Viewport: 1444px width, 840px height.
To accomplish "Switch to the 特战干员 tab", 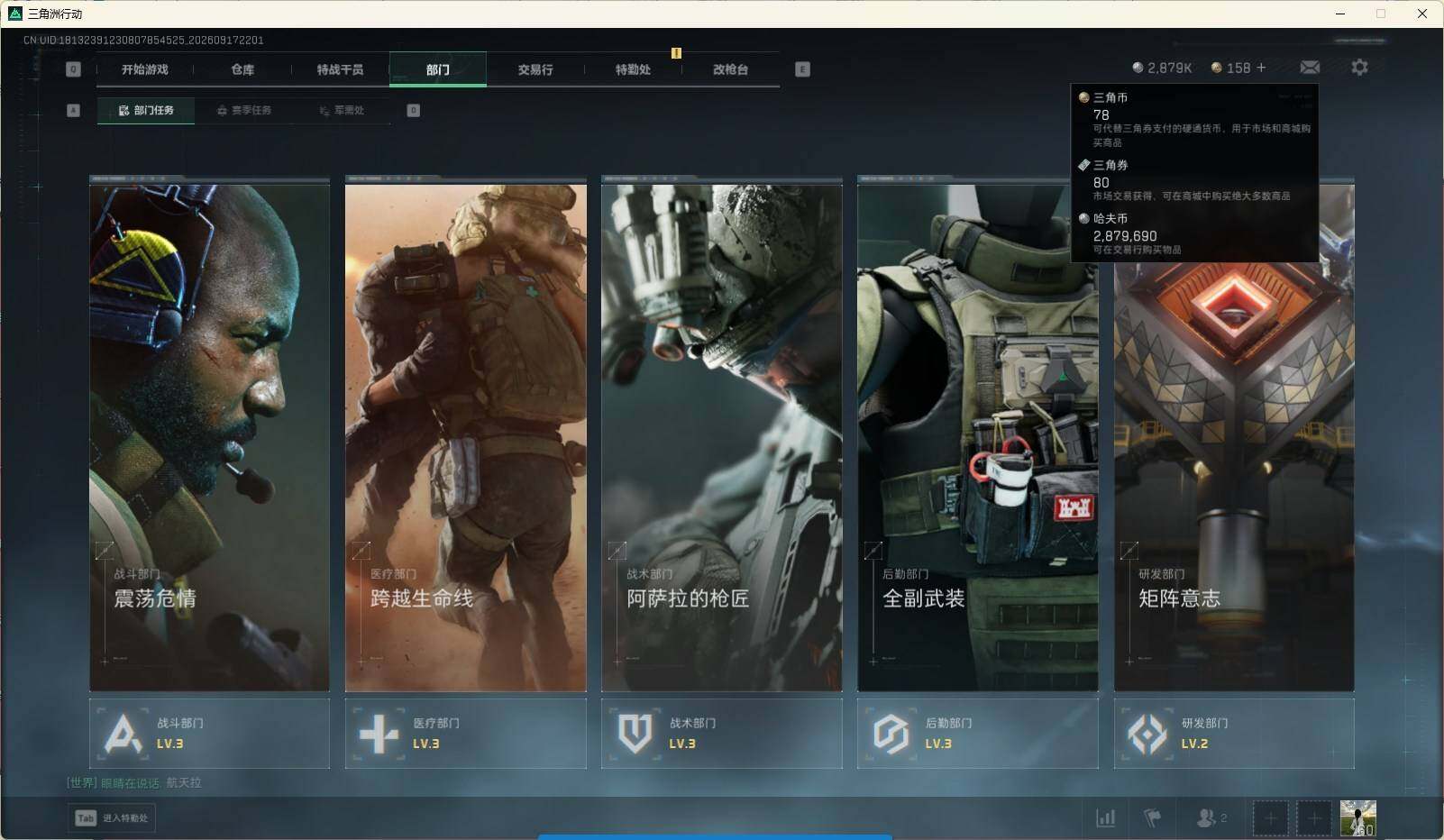I will [x=340, y=69].
